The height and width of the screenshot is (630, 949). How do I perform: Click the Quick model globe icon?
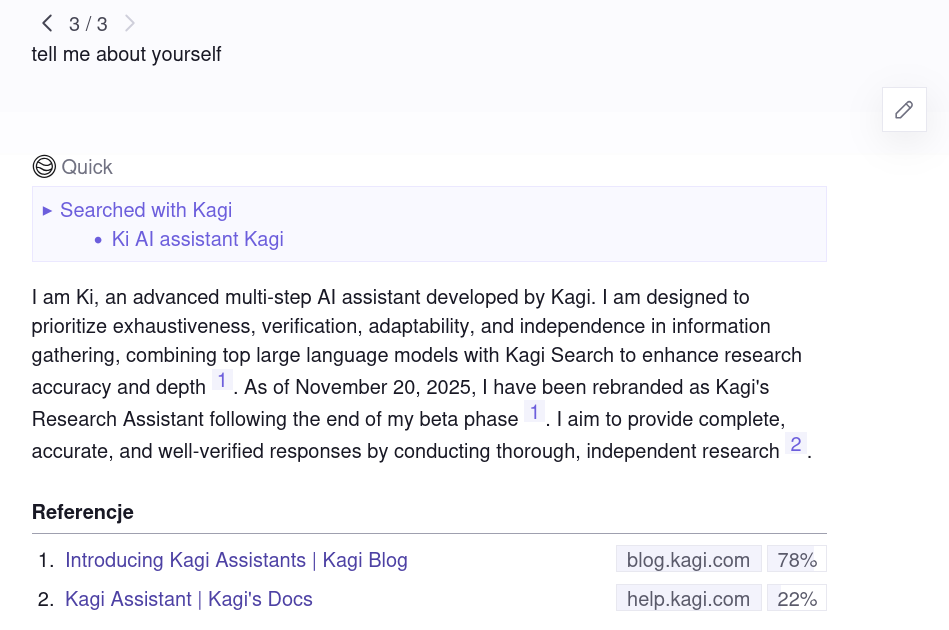pyautogui.click(x=44, y=167)
